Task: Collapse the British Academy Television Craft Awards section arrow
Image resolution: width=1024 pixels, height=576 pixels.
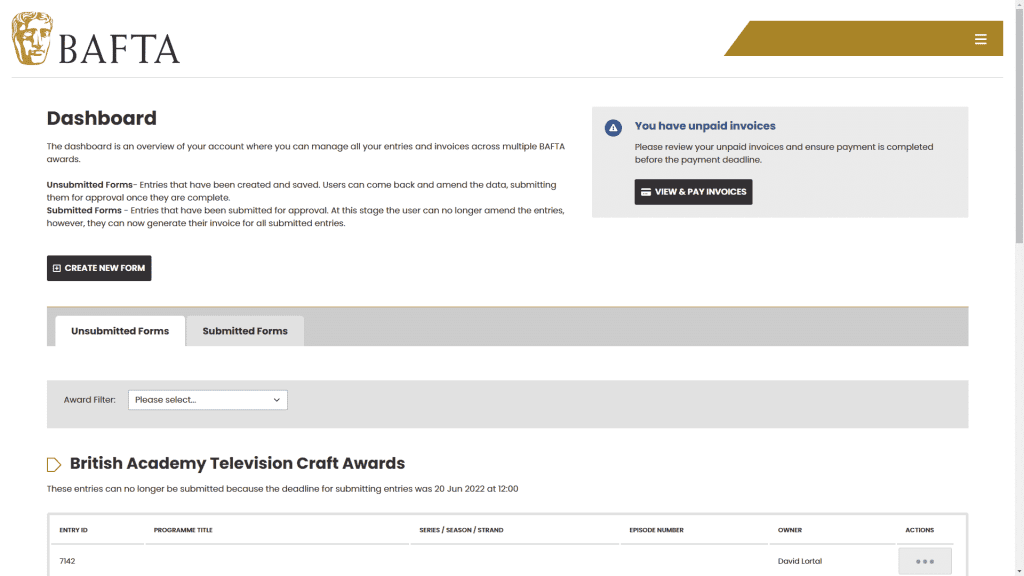Action: 54,464
